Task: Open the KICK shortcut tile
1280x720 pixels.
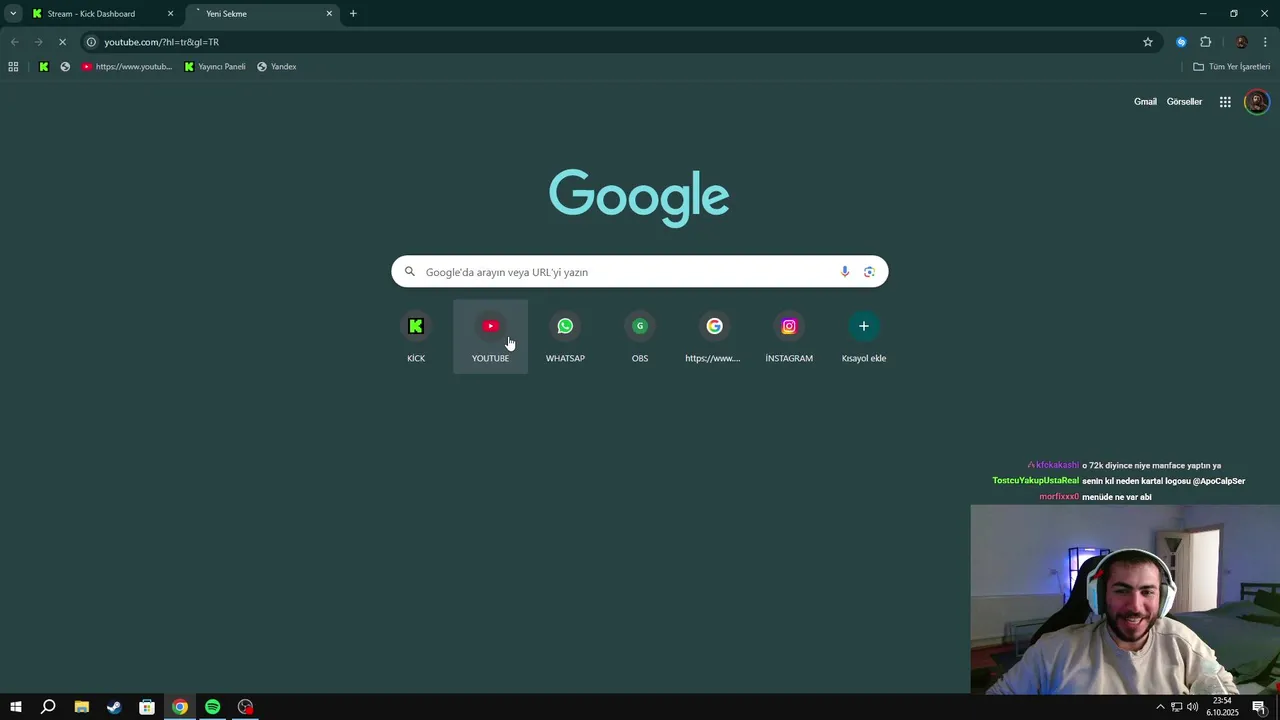Action: click(x=416, y=337)
